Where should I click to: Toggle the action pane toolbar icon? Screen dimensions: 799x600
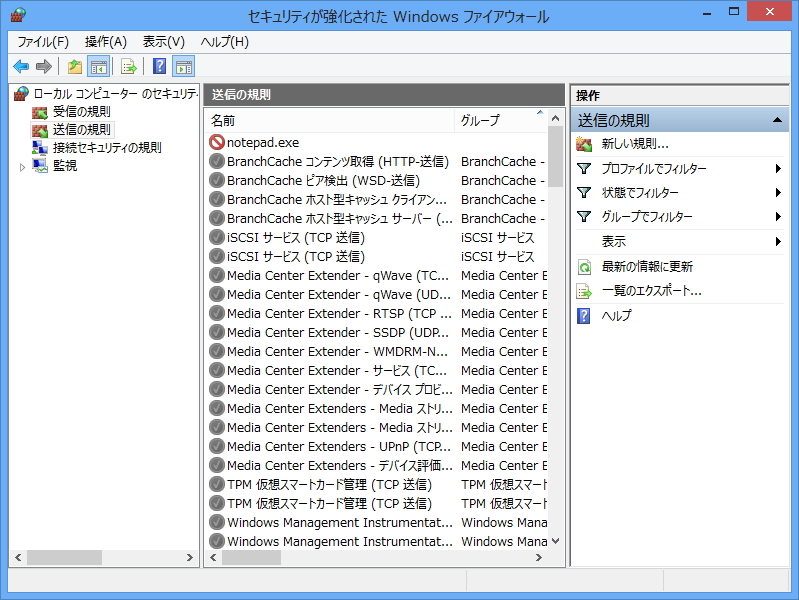pos(183,66)
